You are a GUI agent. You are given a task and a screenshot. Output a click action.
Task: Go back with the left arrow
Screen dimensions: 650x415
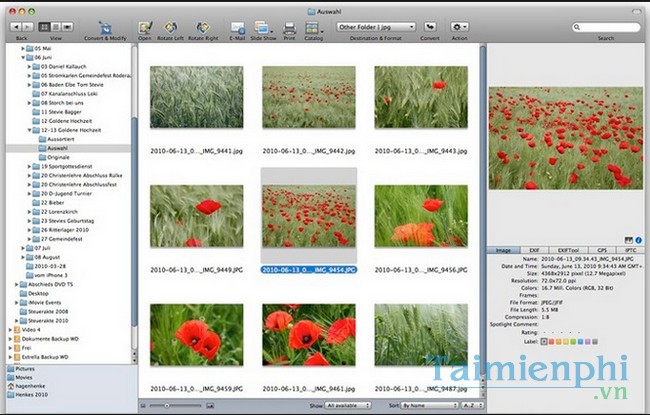pos(16,27)
